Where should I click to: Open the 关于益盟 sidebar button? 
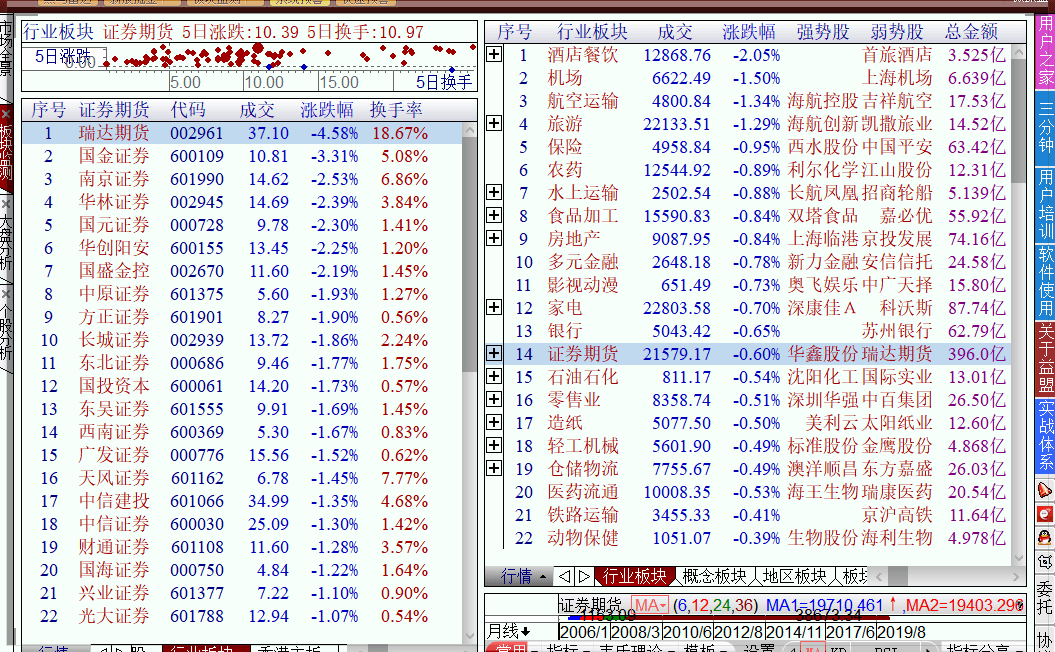pos(1046,359)
